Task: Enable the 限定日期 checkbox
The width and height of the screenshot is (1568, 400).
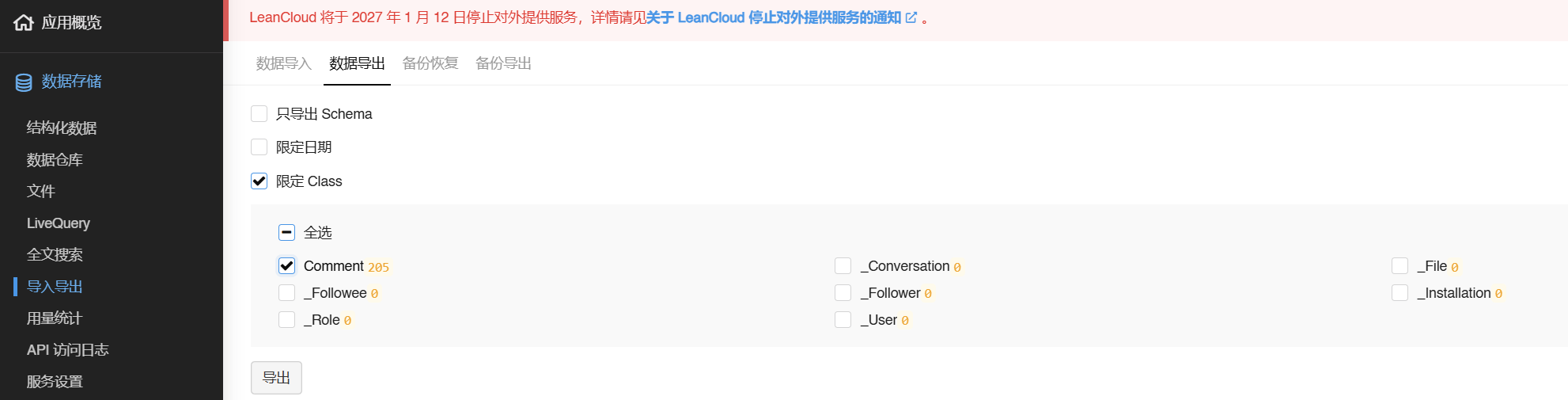Action: [x=259, y=147]
